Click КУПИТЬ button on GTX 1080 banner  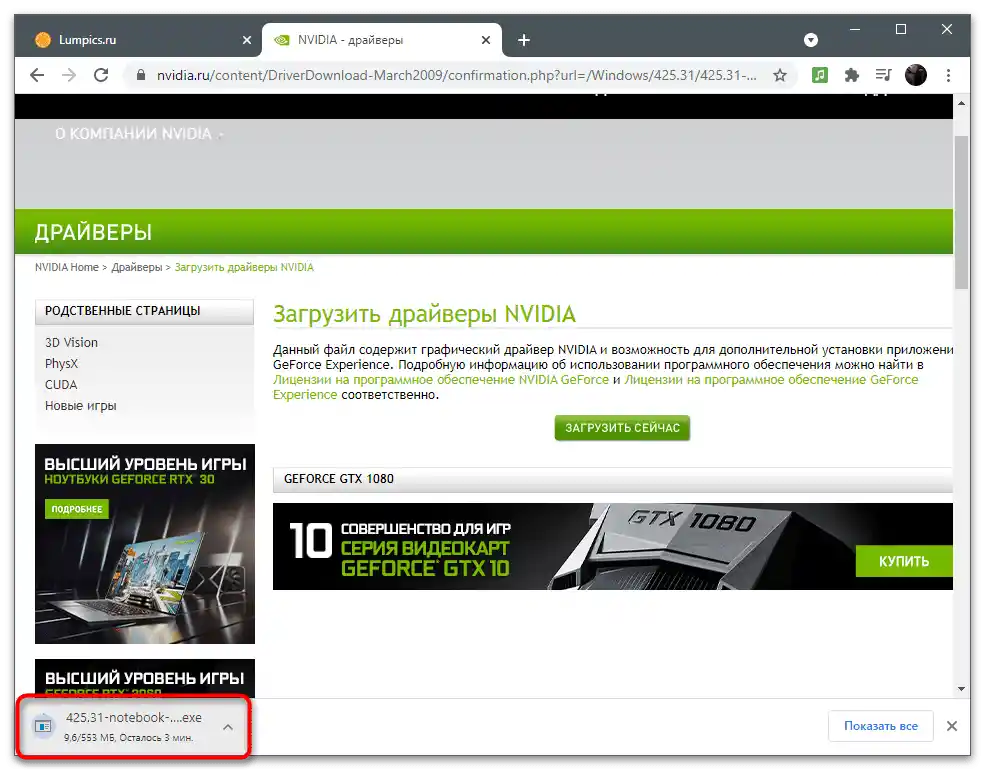pos(903,561)
